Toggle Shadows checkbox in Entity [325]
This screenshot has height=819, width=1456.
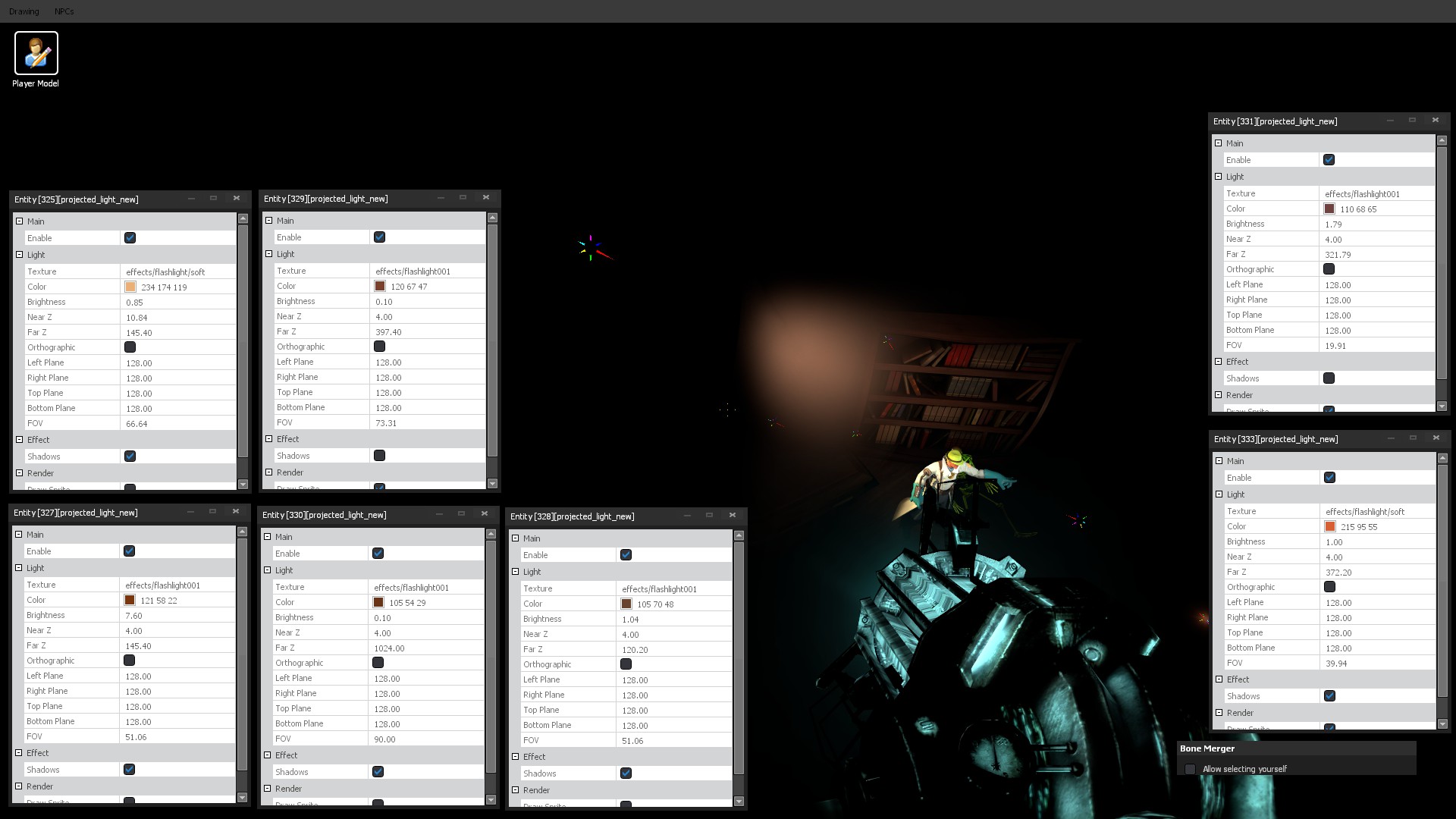(130, 457)
